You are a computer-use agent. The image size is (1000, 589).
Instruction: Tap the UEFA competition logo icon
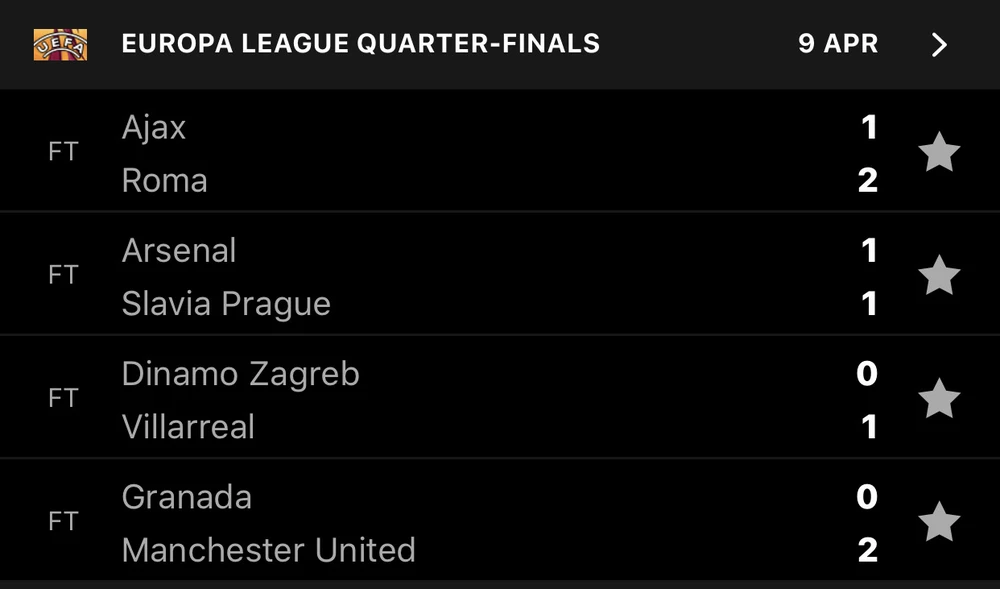tap(60, 44)
